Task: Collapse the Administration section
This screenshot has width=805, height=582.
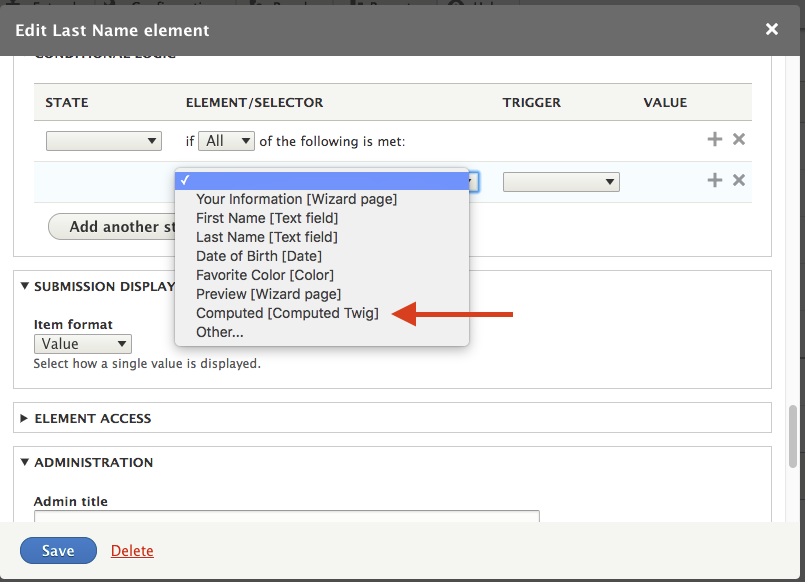Action: click(95, 462)
